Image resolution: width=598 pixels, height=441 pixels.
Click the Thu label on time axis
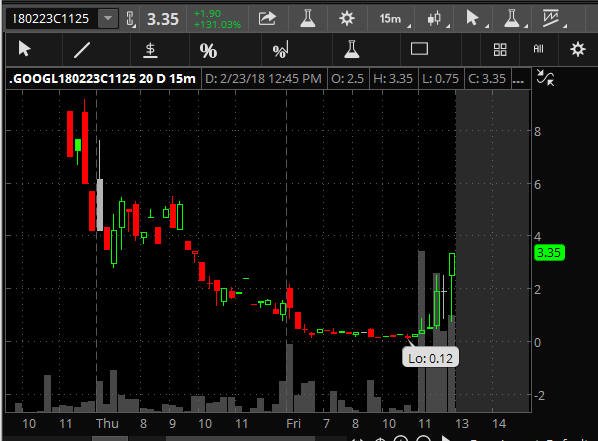(x=108, y=424)
